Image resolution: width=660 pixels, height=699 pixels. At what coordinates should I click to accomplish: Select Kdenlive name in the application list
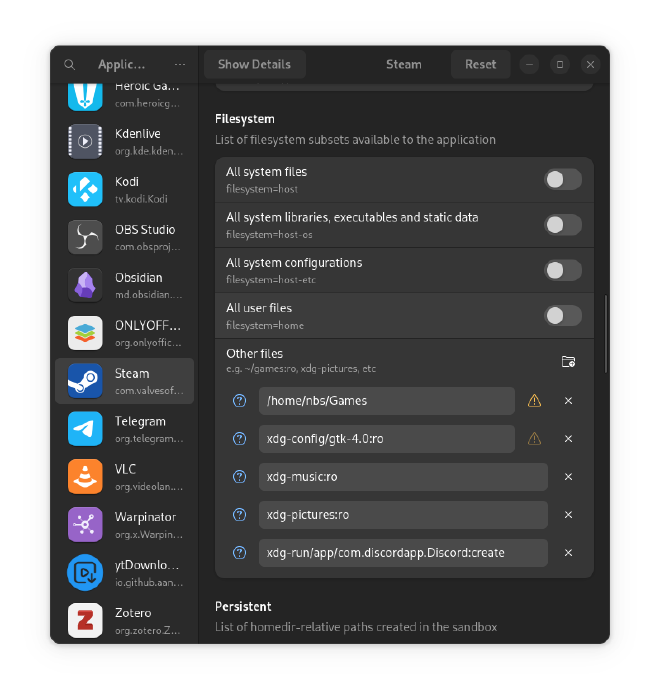(x=138, y=134)
